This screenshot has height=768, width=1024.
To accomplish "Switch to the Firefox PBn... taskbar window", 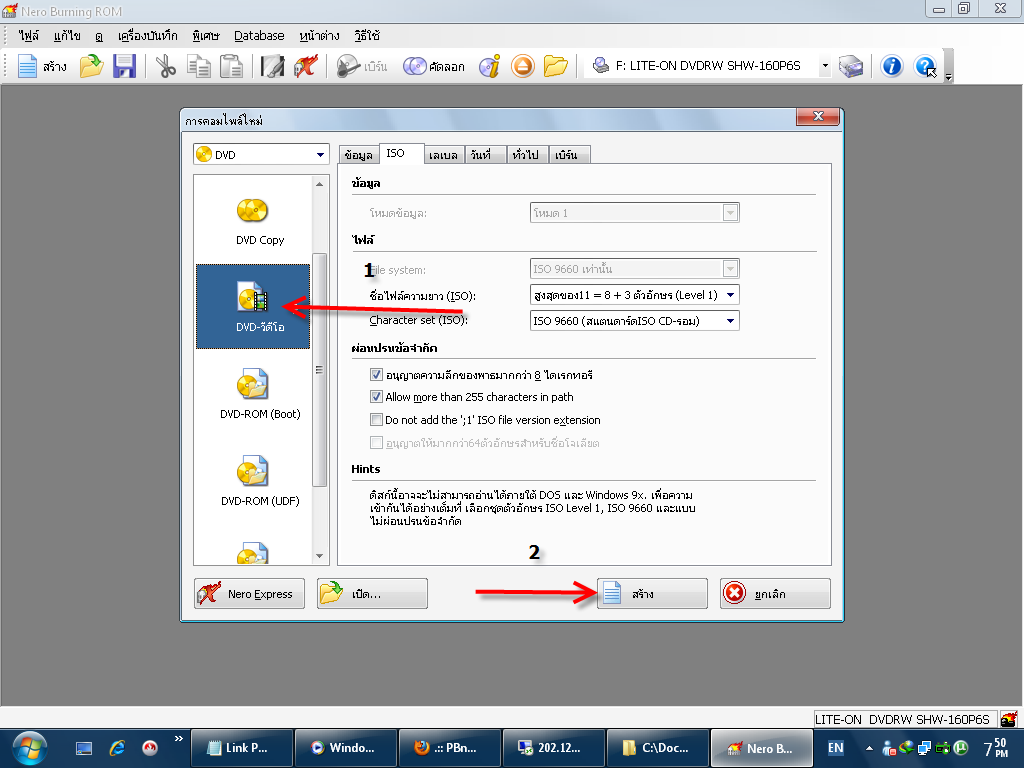I will tap(450, 748).
